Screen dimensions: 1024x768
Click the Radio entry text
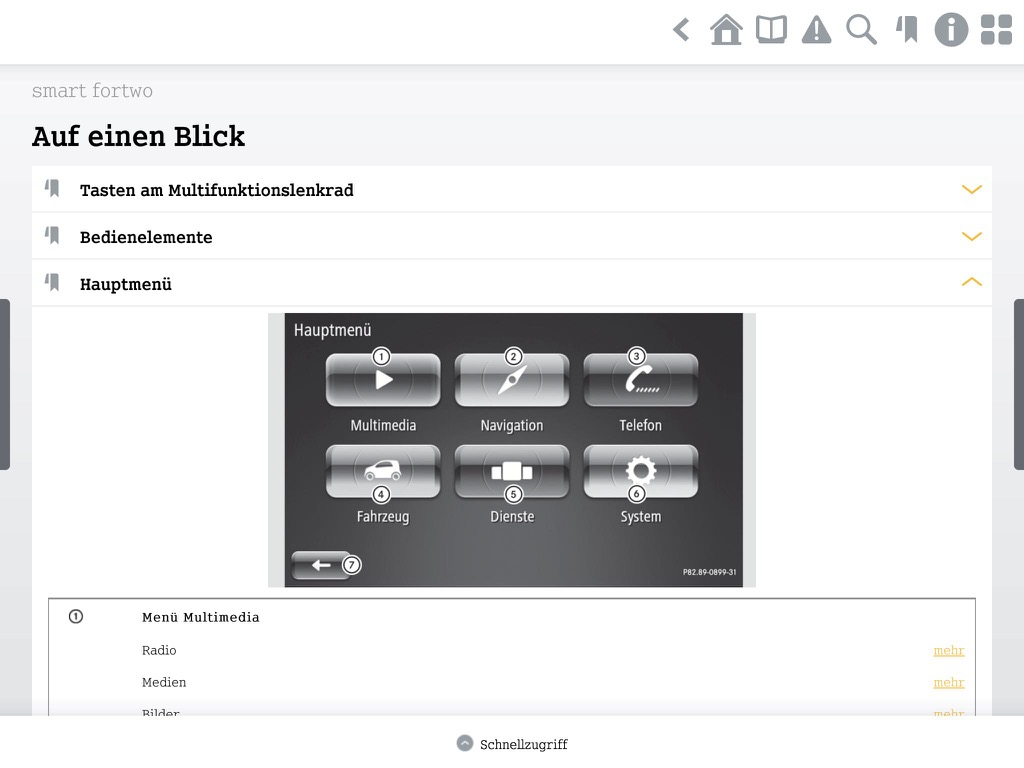point(159,650)
